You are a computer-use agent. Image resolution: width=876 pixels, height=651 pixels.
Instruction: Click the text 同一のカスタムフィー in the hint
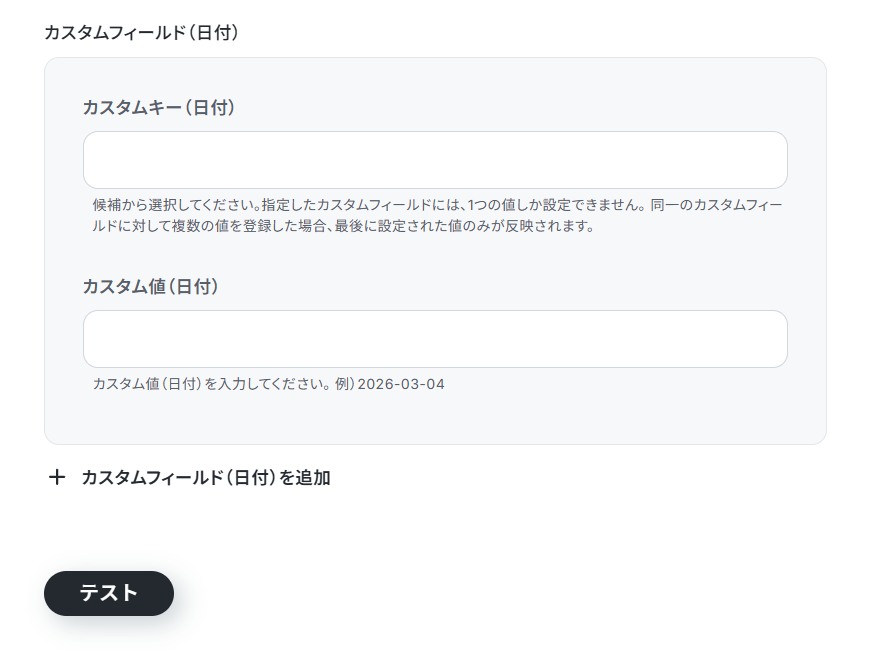click(x=716, y=205)
